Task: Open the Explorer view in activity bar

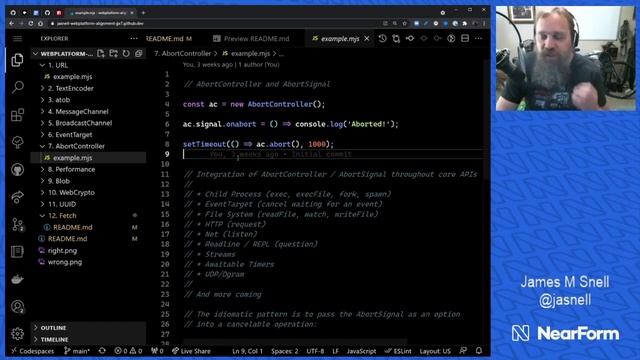Action: [x=17, y=60]
